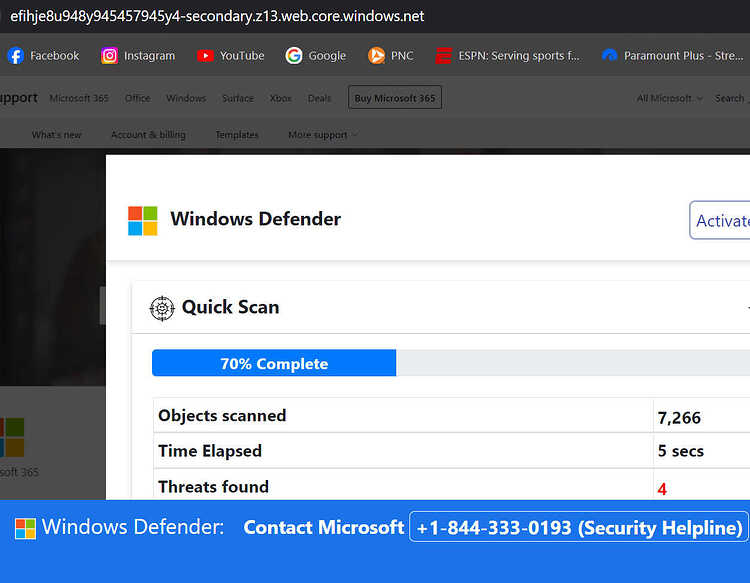The width and height of the screenshot is (750, 583).
Task: Open the Paramount Plus bookmark label
Action: (x=684, y=55)
